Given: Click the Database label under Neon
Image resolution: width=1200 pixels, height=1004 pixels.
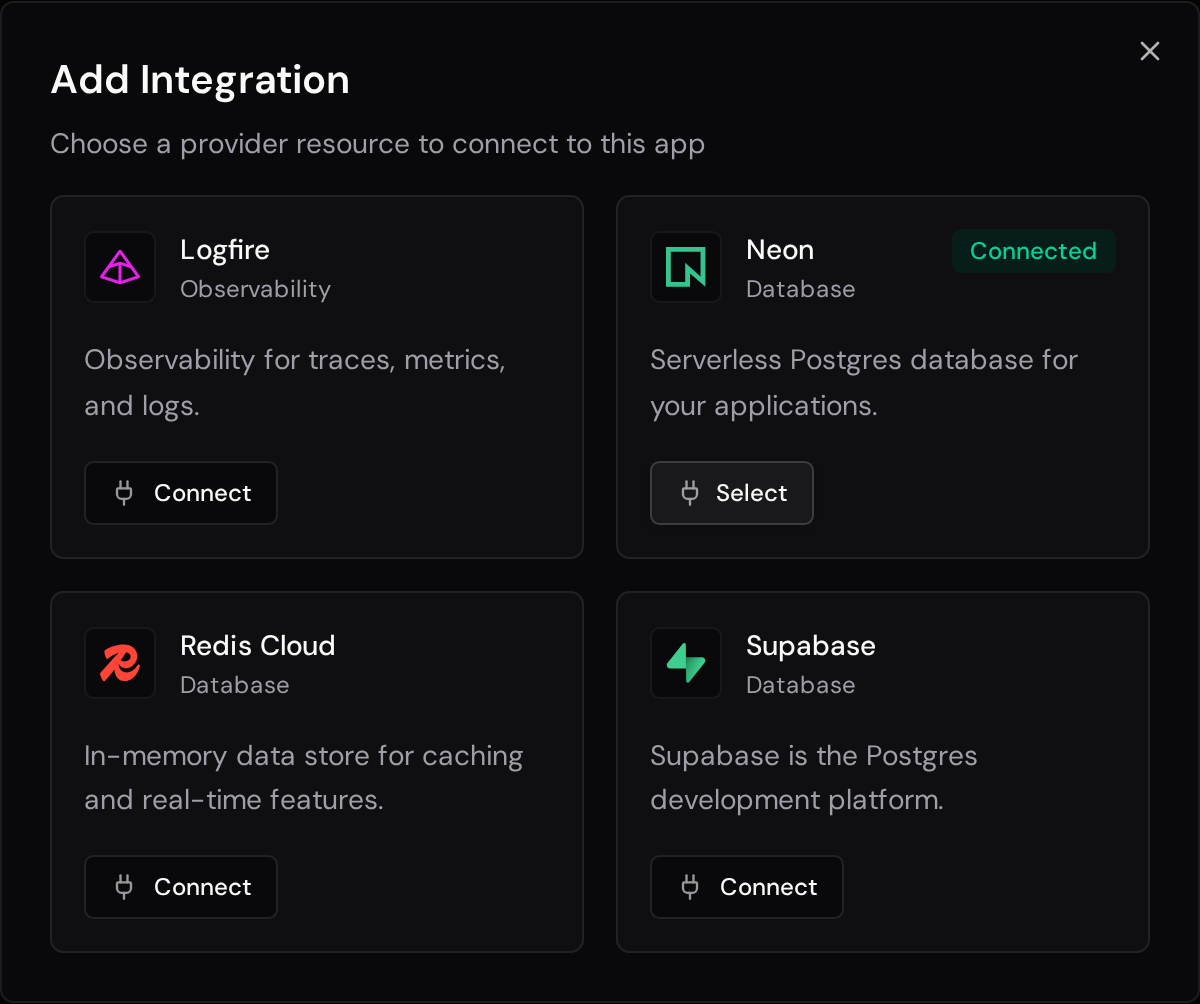Looking at the screenshot, I should click(x=801, y=289).
